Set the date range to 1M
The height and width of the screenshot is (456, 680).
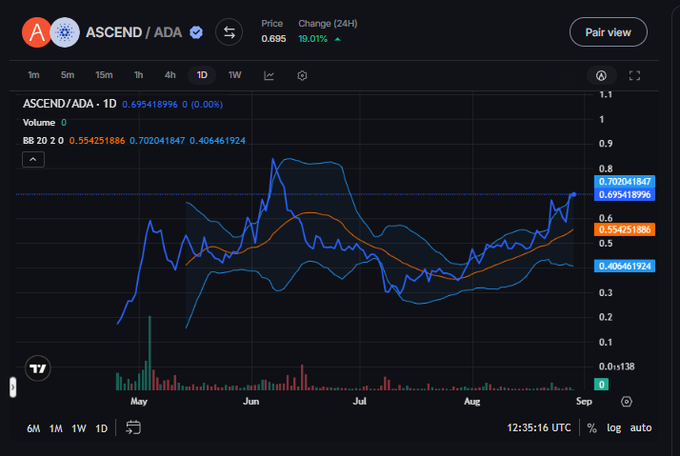point(56,429)
